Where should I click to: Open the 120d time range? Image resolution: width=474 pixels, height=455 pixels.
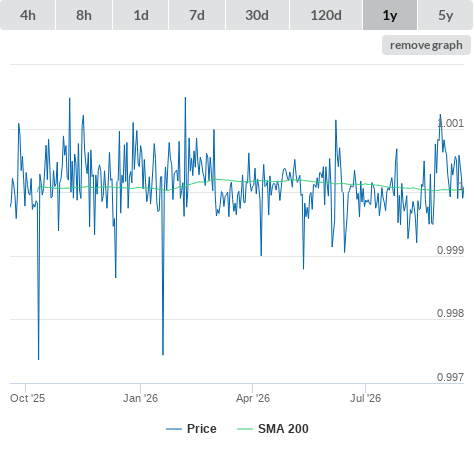(x=326, y=15)
